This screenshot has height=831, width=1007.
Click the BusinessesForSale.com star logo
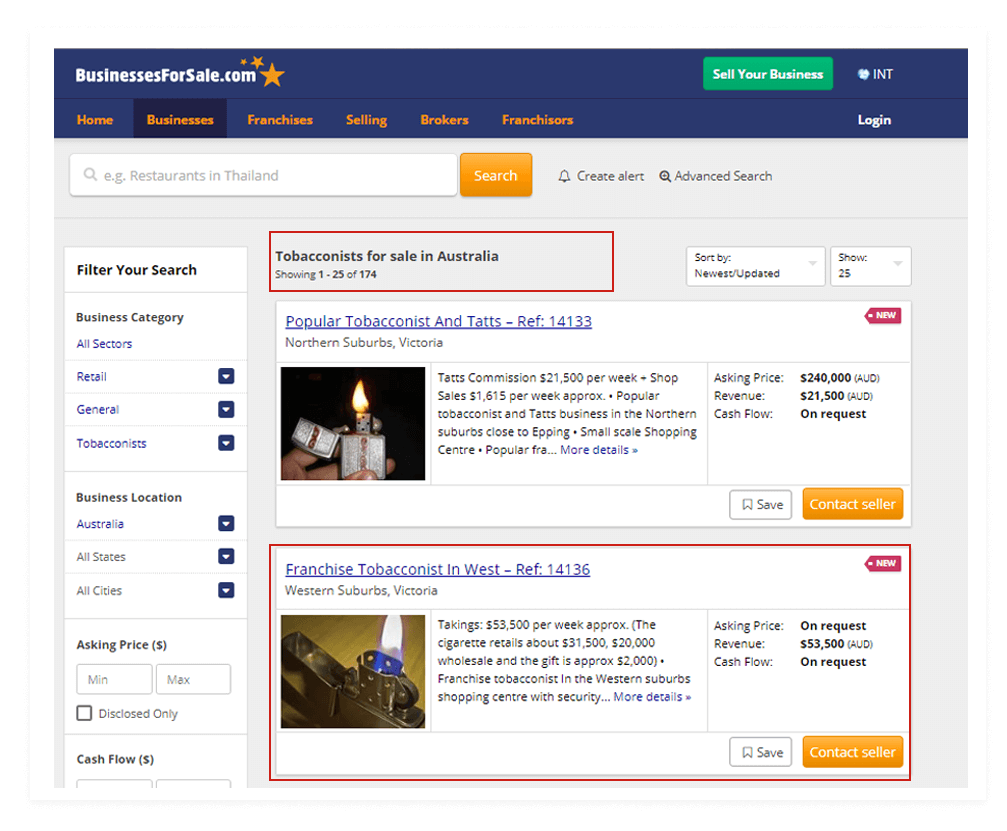click(180, 73)
